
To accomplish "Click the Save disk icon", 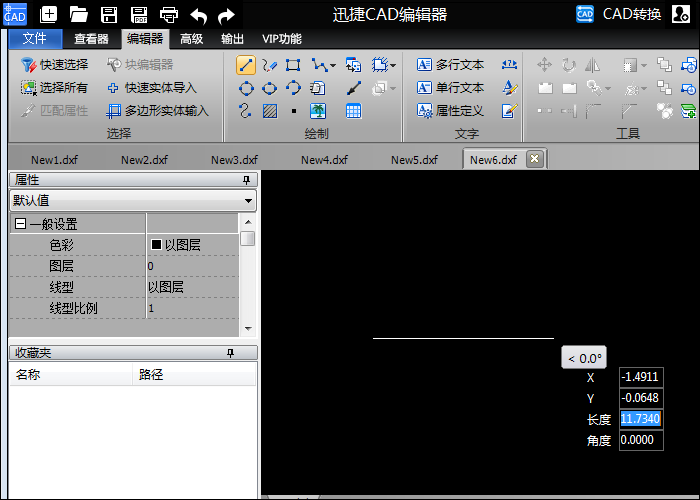I will tap(109, 15).
